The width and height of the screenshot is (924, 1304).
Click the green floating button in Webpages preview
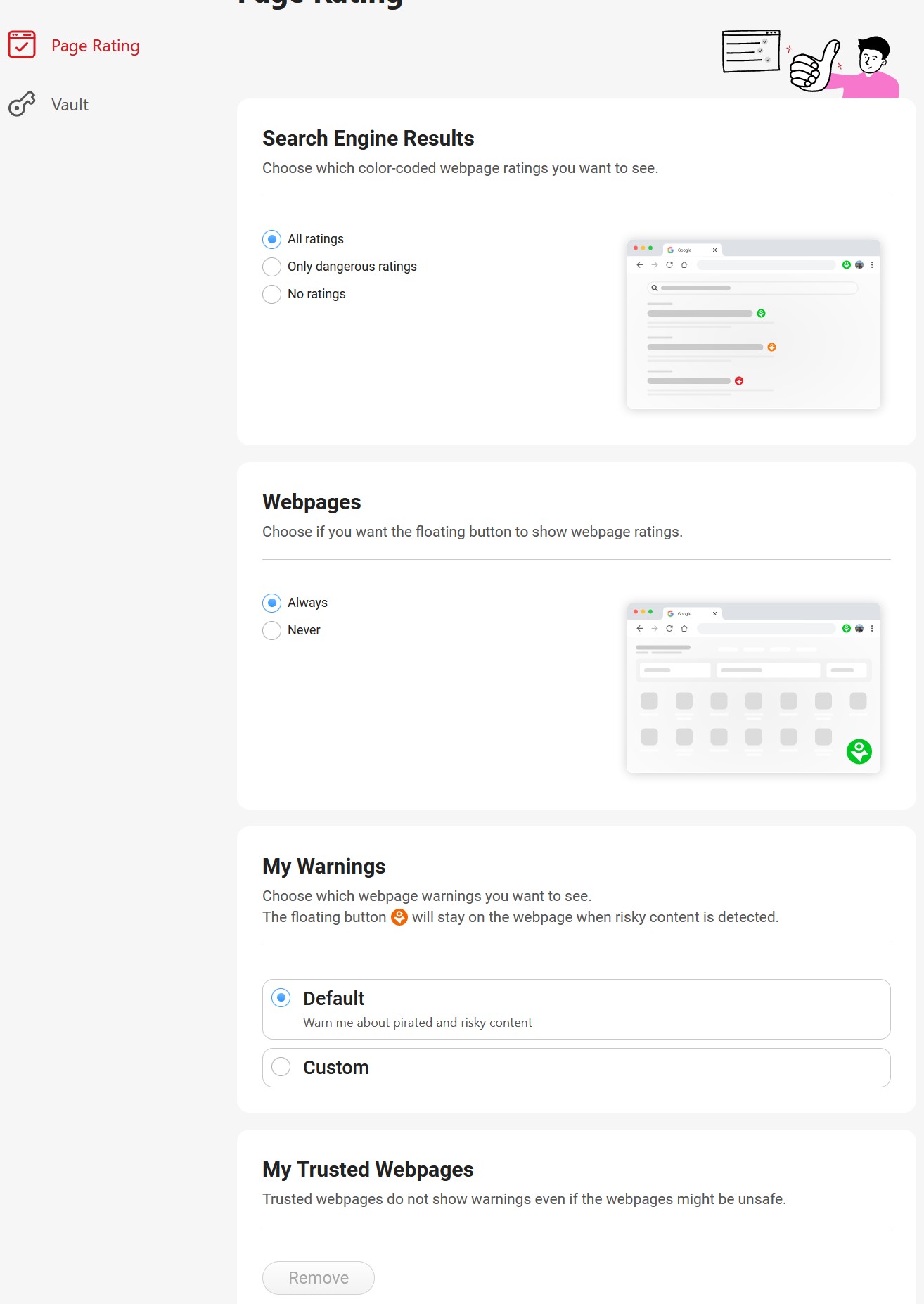tap(859, 751)
